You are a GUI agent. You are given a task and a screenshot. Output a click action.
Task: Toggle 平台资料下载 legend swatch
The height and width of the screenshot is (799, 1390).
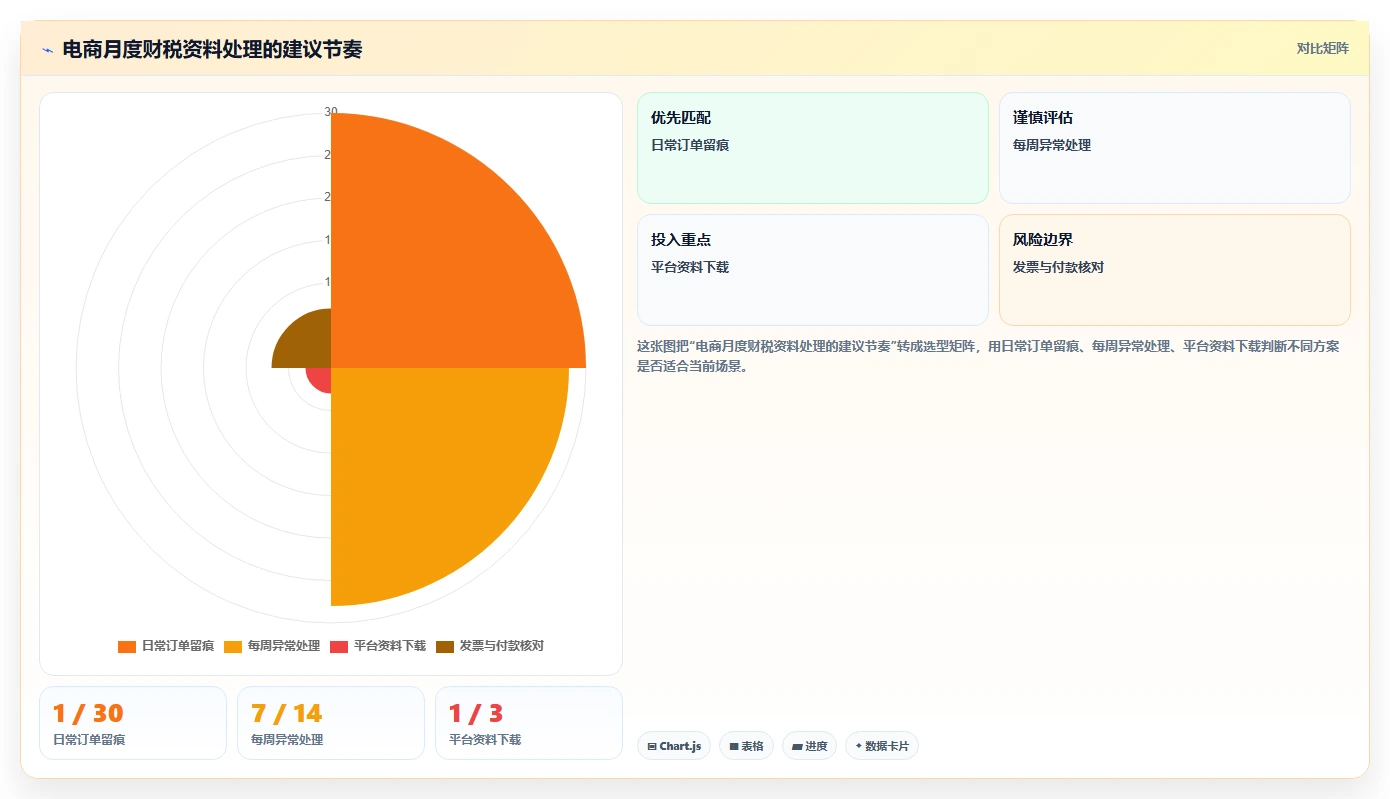click(339, 646)
